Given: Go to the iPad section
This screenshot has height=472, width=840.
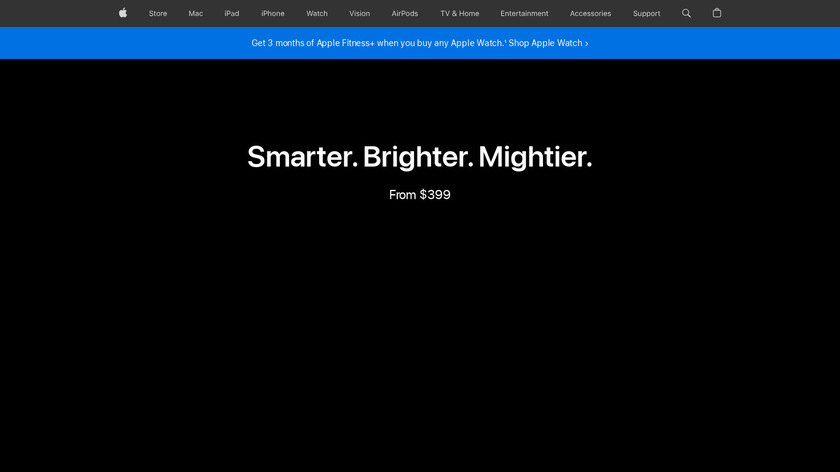Looking at the screenshot, I should [232, 13].
